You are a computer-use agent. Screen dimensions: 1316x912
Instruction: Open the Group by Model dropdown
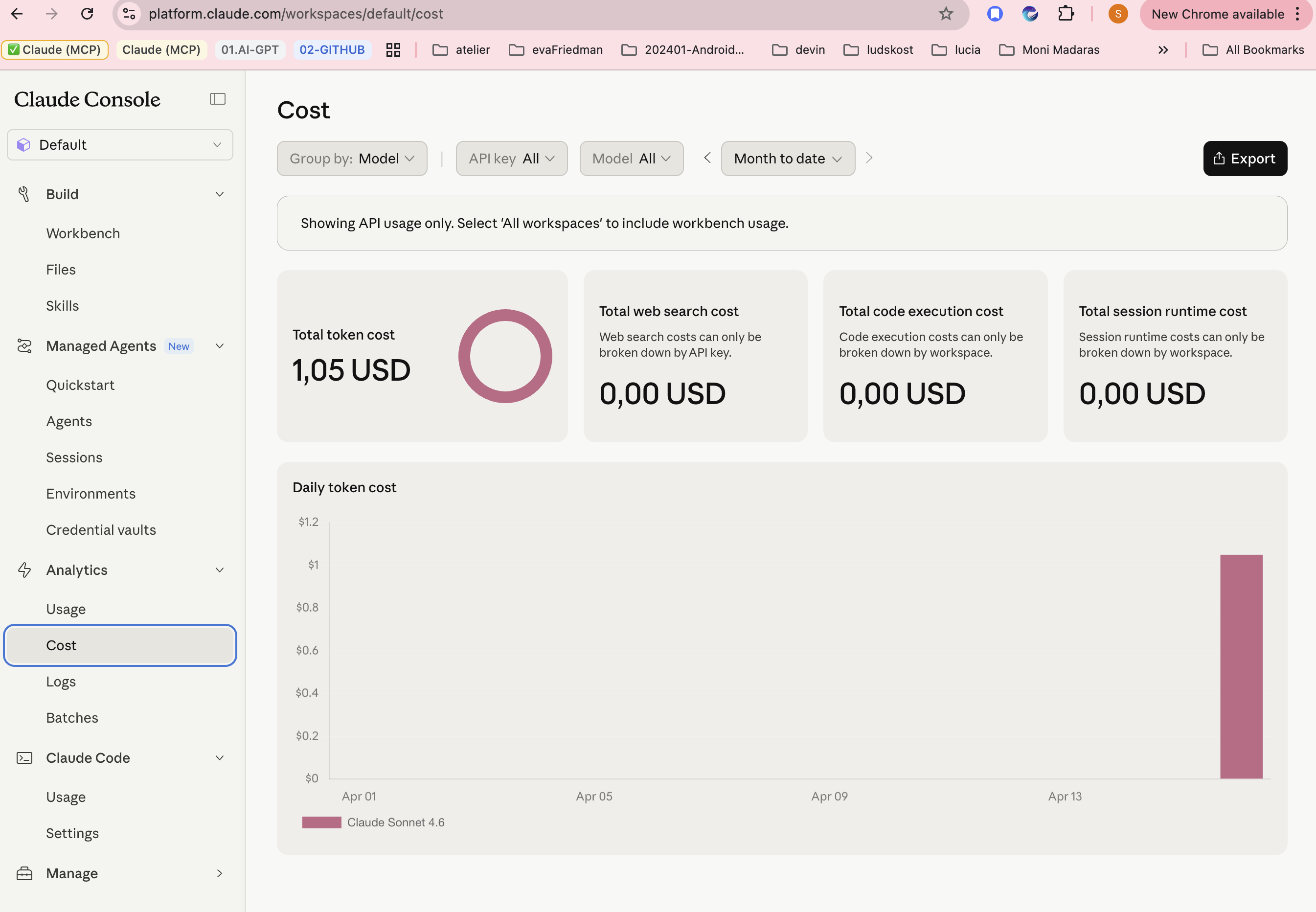(x=352, y=159)
